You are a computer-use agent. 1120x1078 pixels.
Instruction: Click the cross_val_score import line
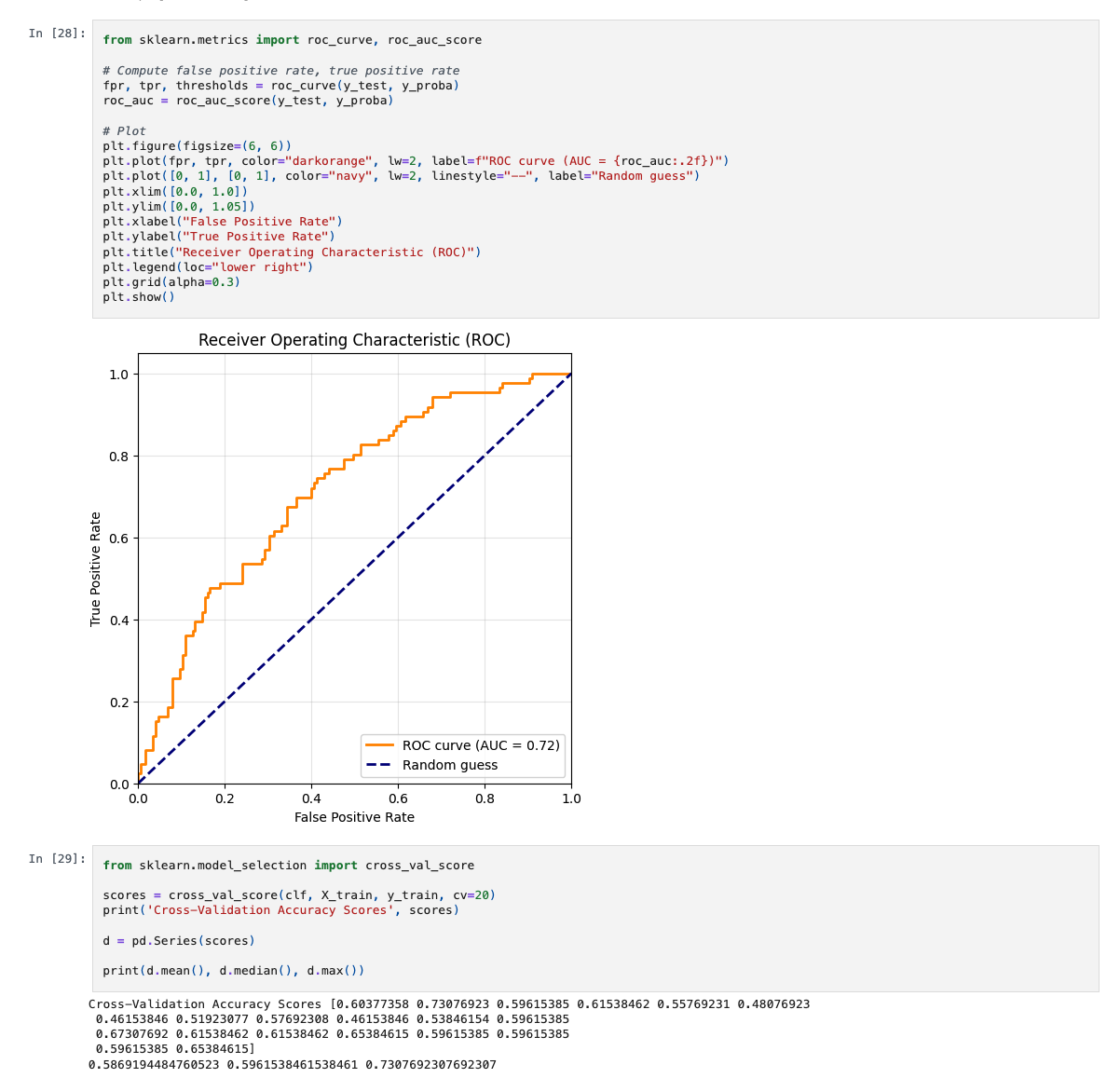click(288, 866)
